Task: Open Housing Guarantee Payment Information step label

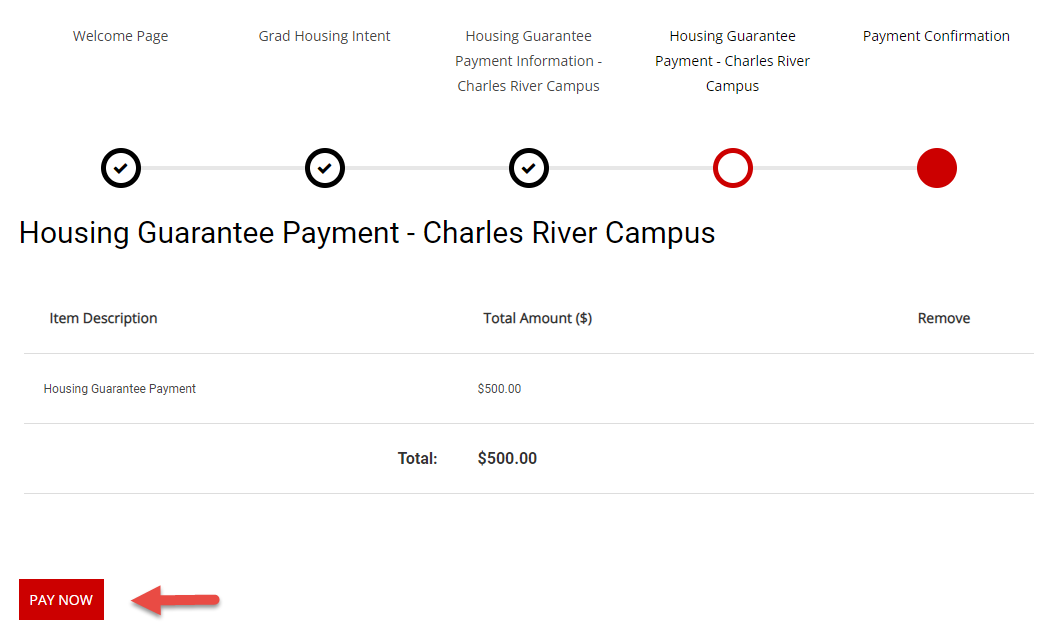Action: click(529, 61)
